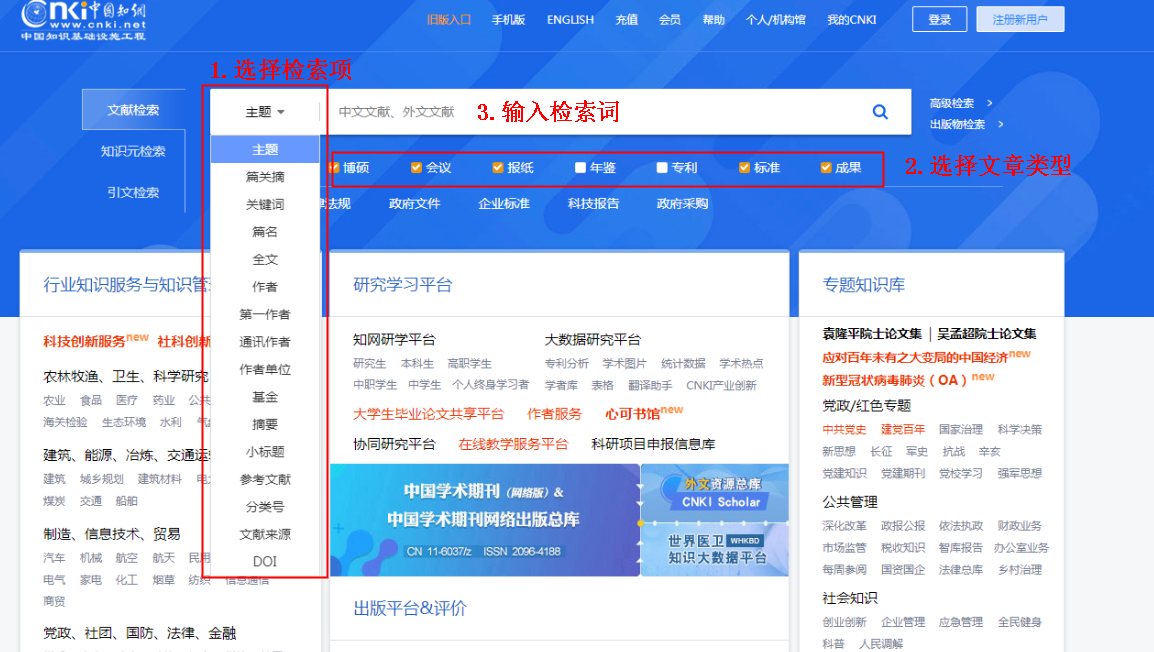Open 帮助 link

713,20
